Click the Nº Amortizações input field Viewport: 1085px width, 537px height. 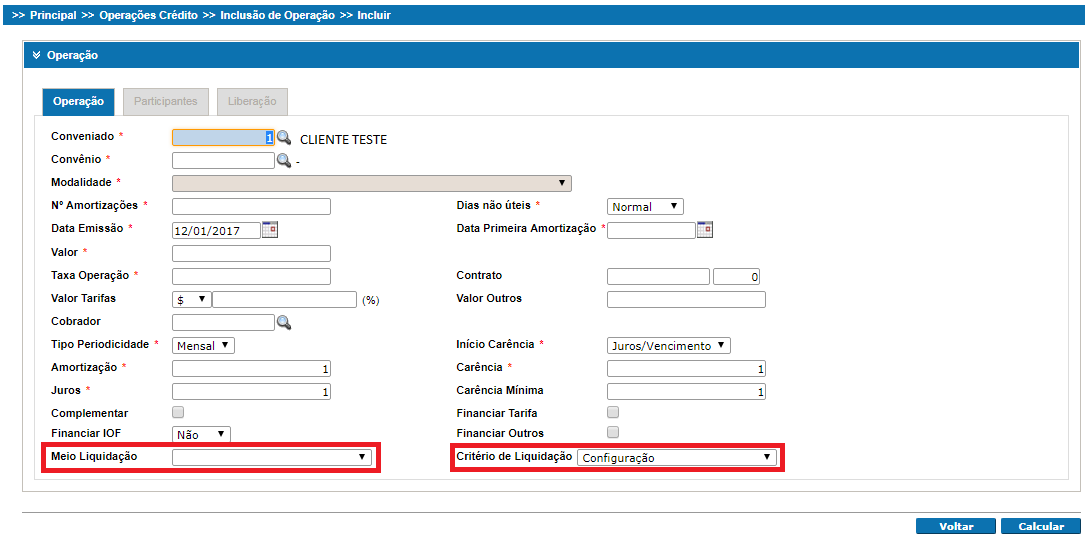pyautogui.click(x=251, y=206)
